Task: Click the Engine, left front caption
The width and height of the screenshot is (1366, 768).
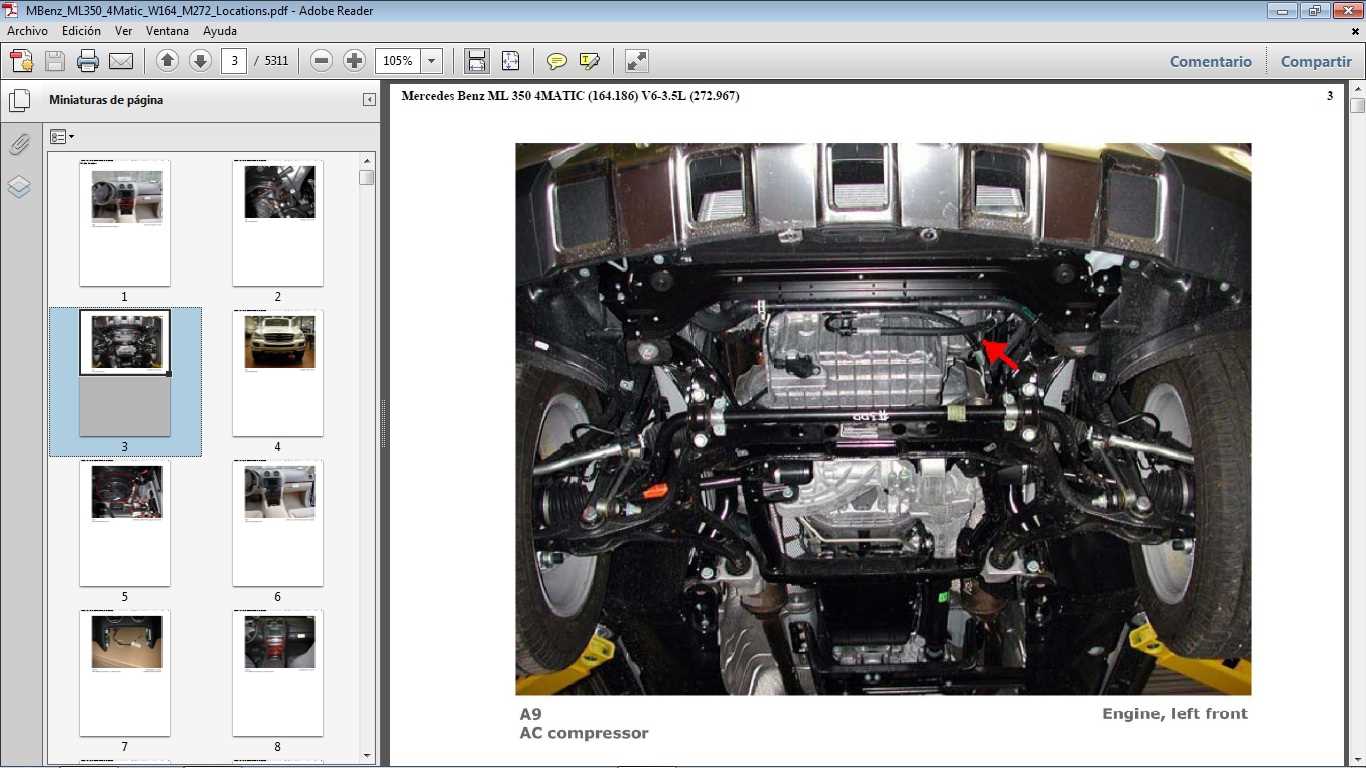Action: point(1175,714)
